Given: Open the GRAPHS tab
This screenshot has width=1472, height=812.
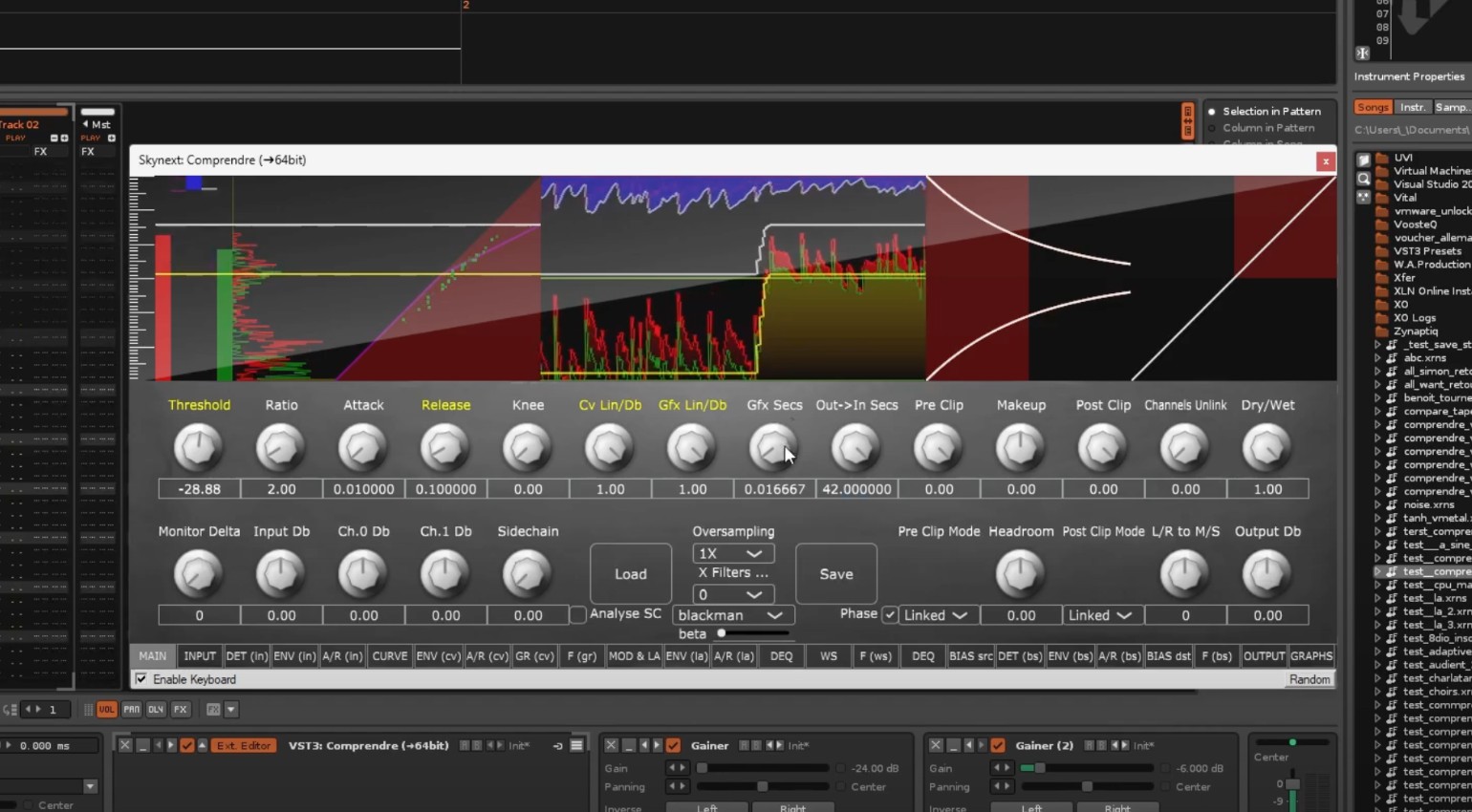Looking at the screenshot, I should click(1310, 656).
